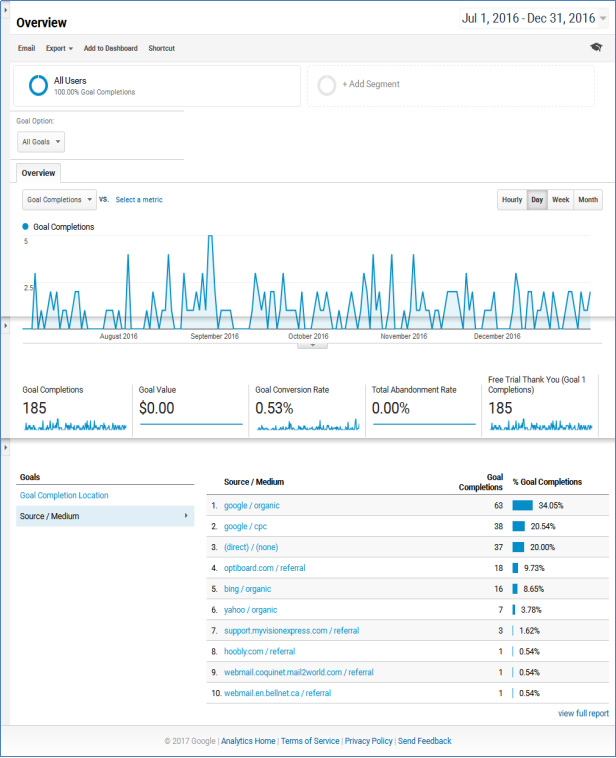
Task: Click the google / organic source link
Action: tap(251, 505)
